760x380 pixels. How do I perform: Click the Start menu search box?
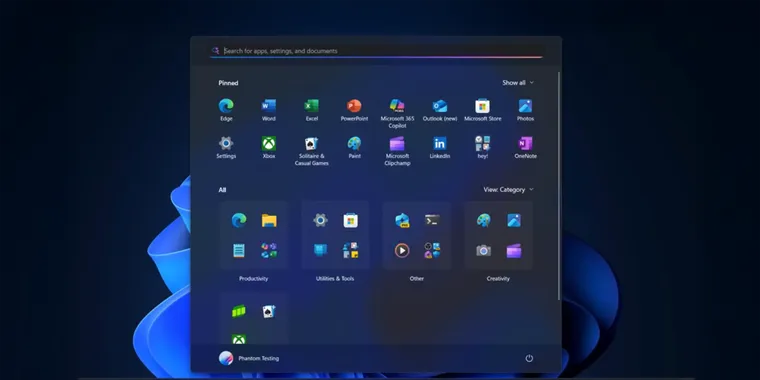click(376, 51)
